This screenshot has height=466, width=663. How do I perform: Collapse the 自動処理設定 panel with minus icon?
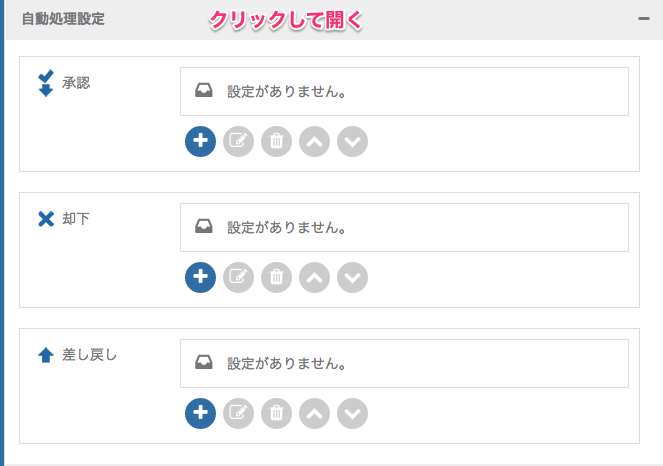click(644, 19)
